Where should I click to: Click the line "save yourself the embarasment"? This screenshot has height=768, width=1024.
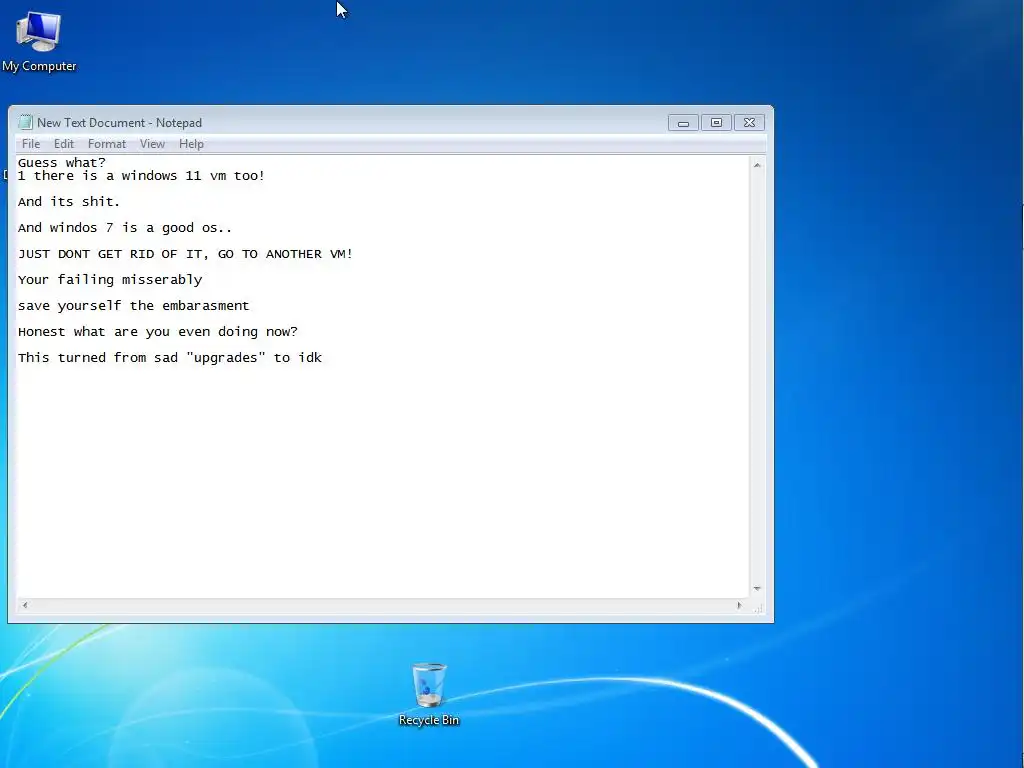(x=133, y=306)
